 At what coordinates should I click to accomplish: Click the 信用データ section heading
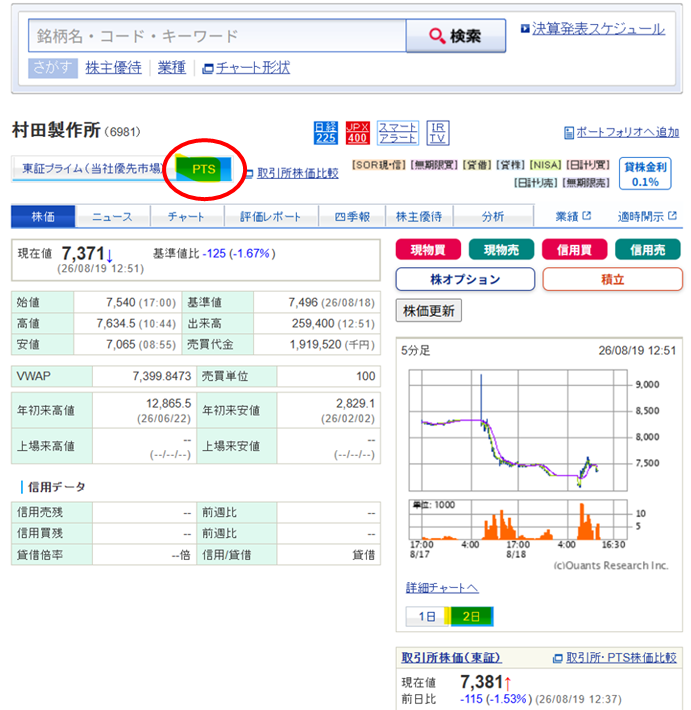pyautogui.click(x=57, y=487)
